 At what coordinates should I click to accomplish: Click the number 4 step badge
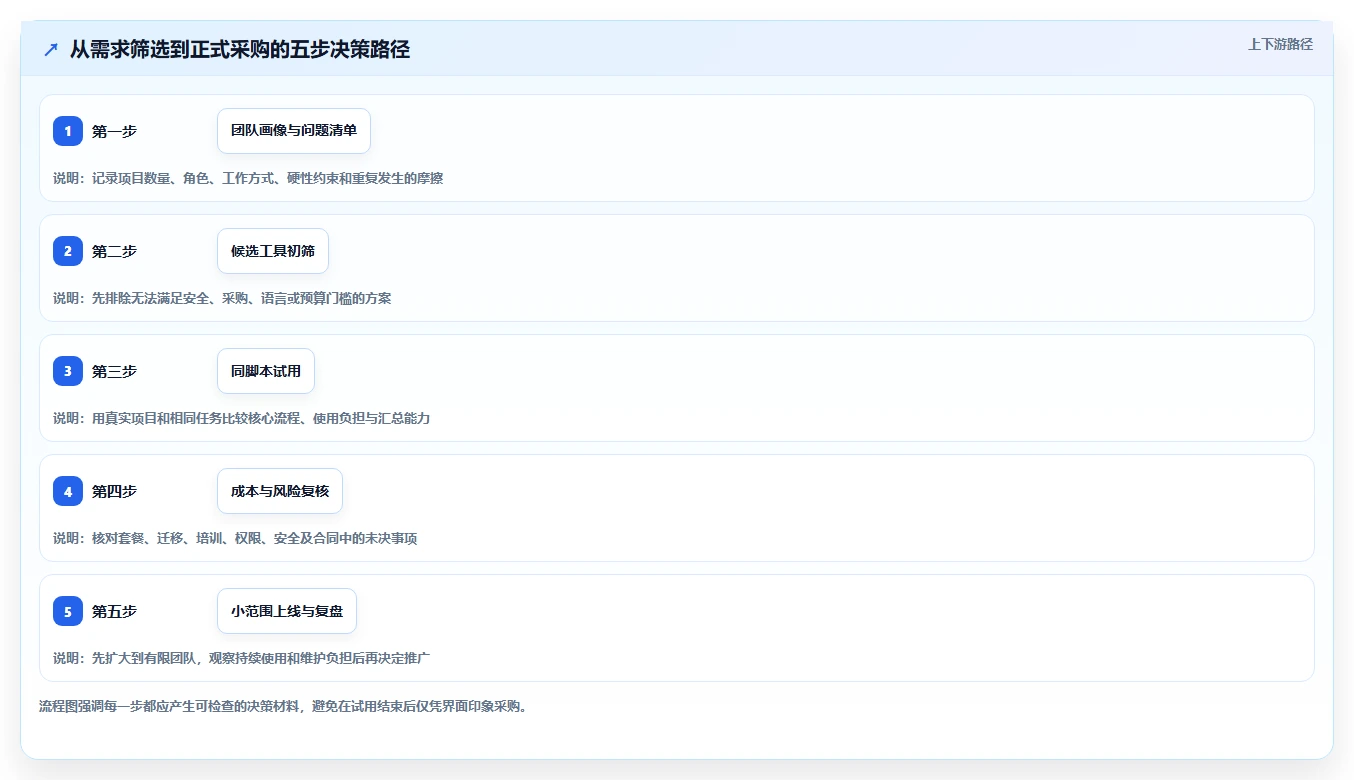(x=68, y=491)
